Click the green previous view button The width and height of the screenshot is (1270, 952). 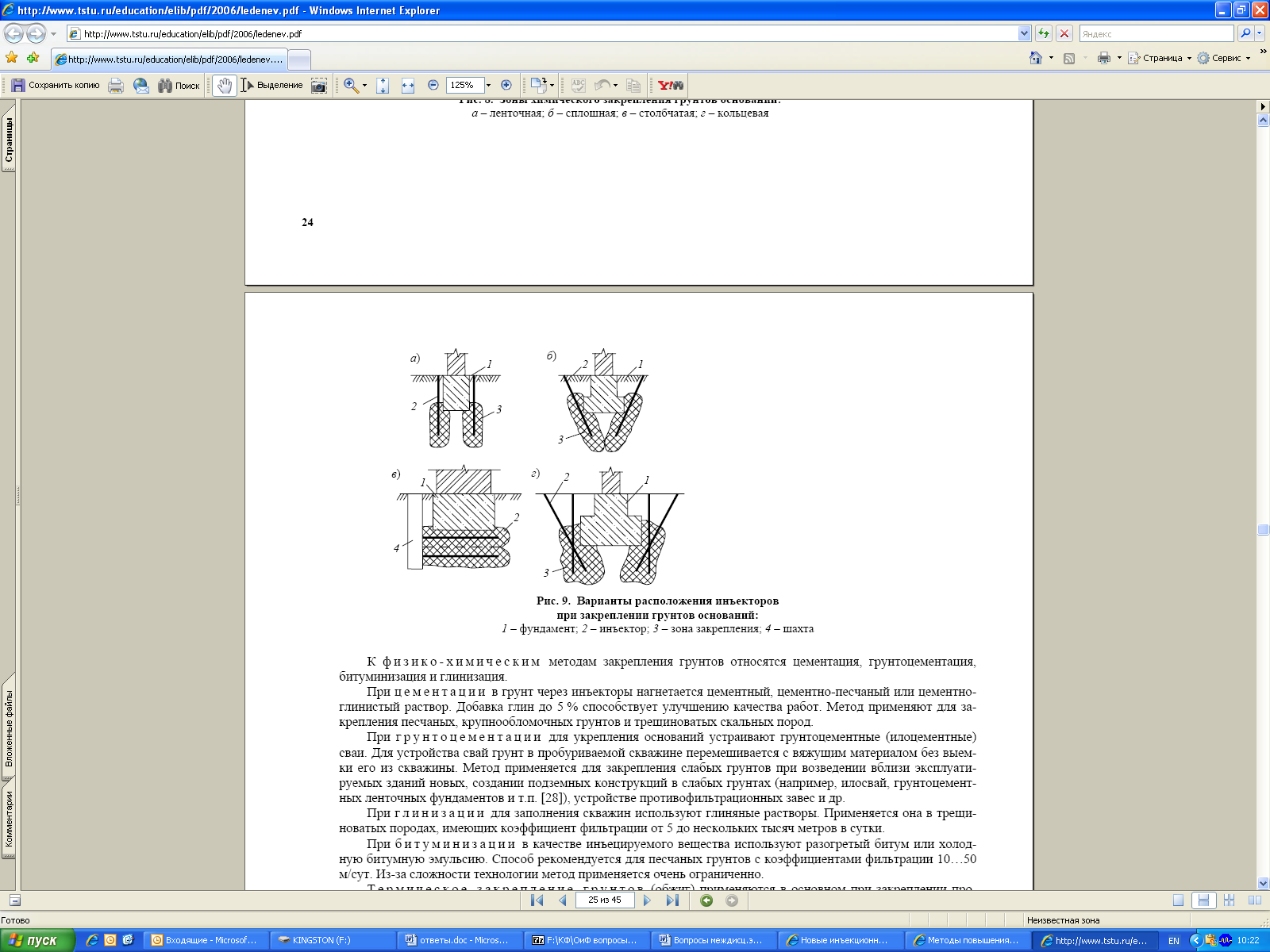pos(706,900)
